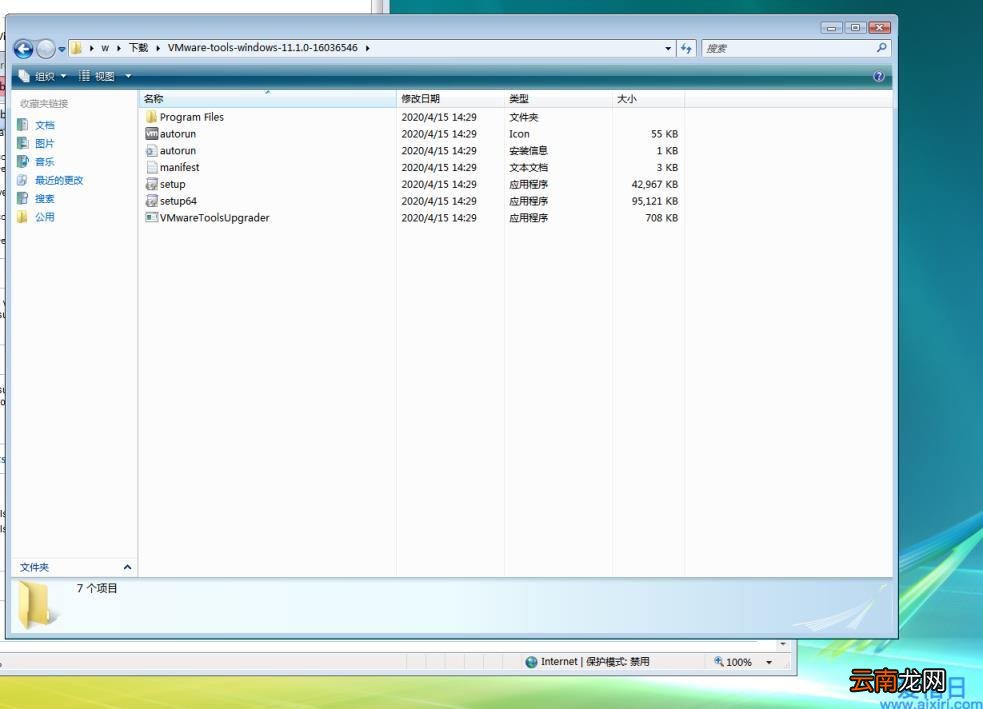This screenshot has width=983, height=709.
Task: Click the '42,967 KB' size cell
Action: coord(654,184)
